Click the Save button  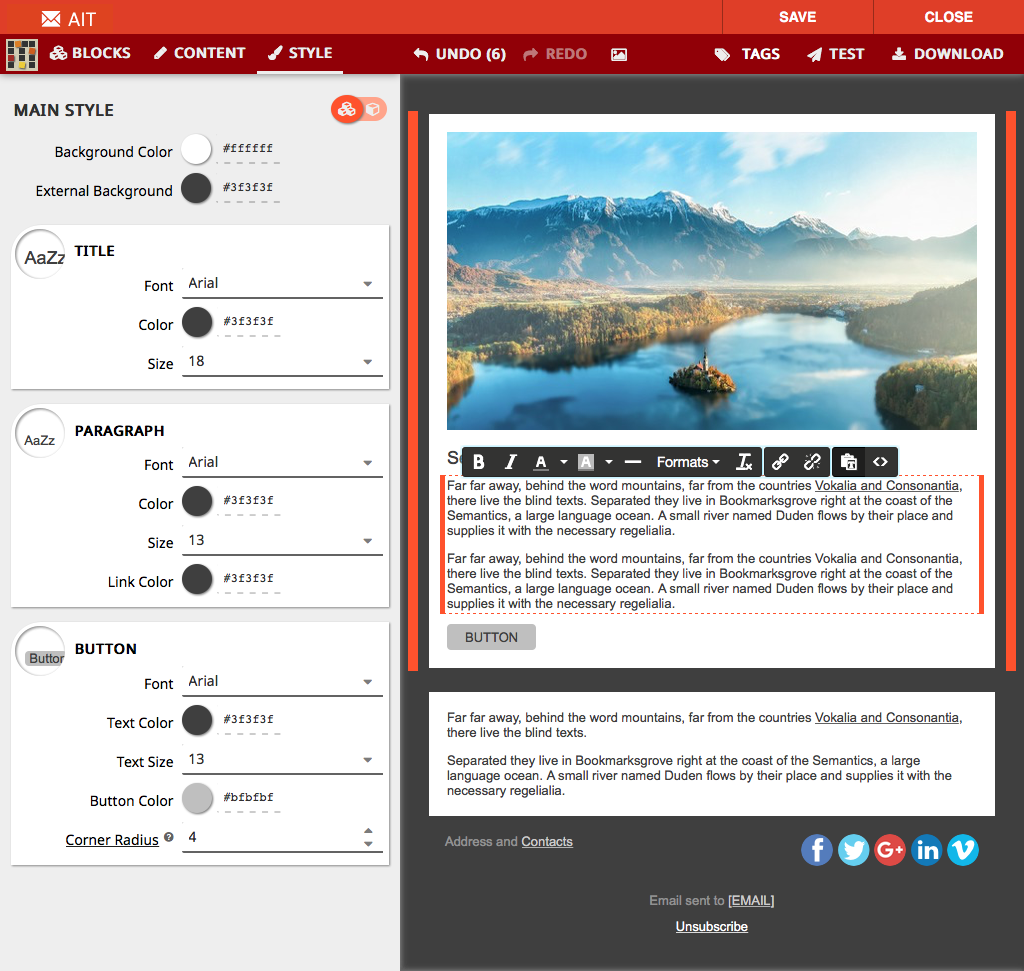[797, 17]
